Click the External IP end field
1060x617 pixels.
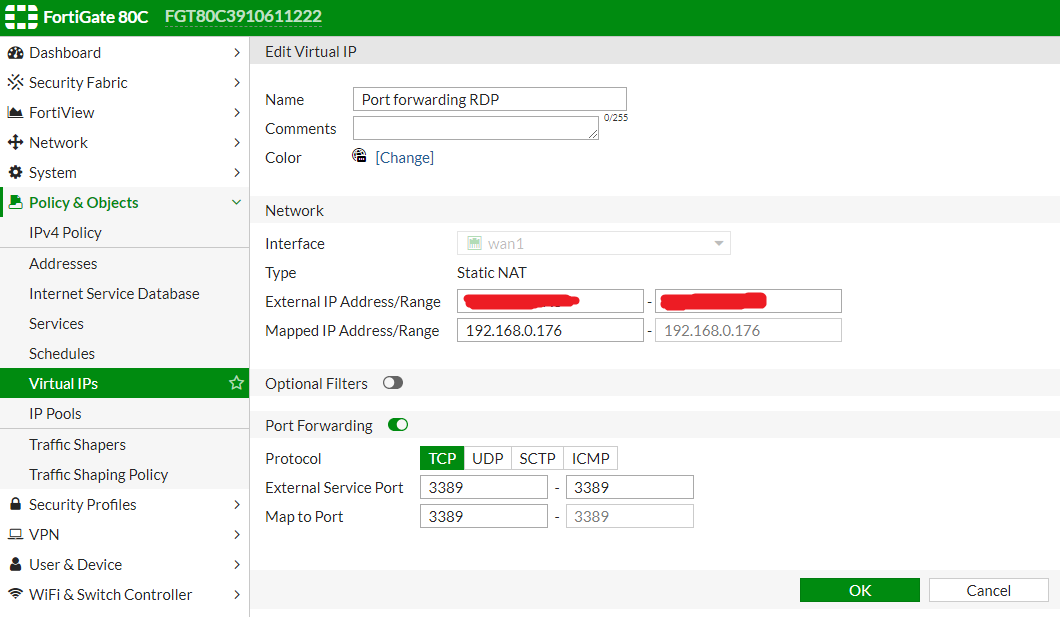748,301
